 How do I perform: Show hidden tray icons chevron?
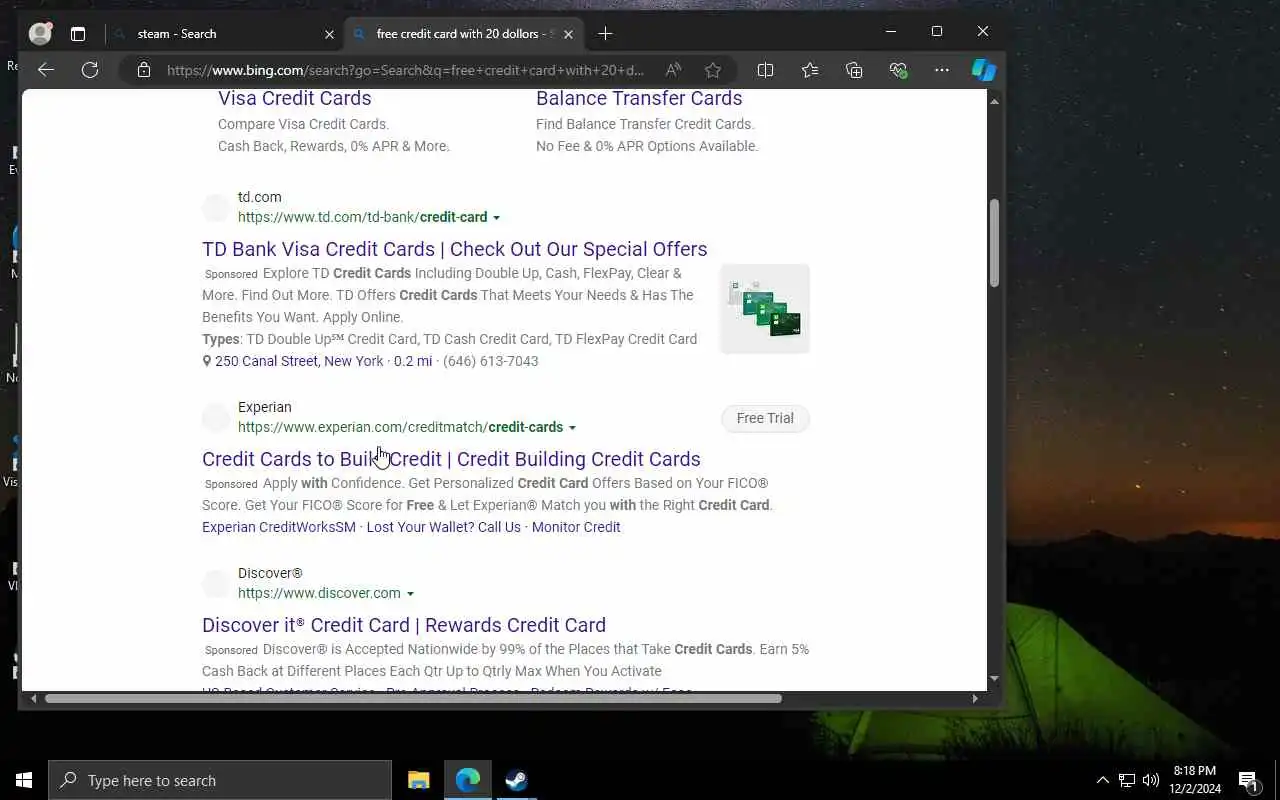(x=1103, y=780)
